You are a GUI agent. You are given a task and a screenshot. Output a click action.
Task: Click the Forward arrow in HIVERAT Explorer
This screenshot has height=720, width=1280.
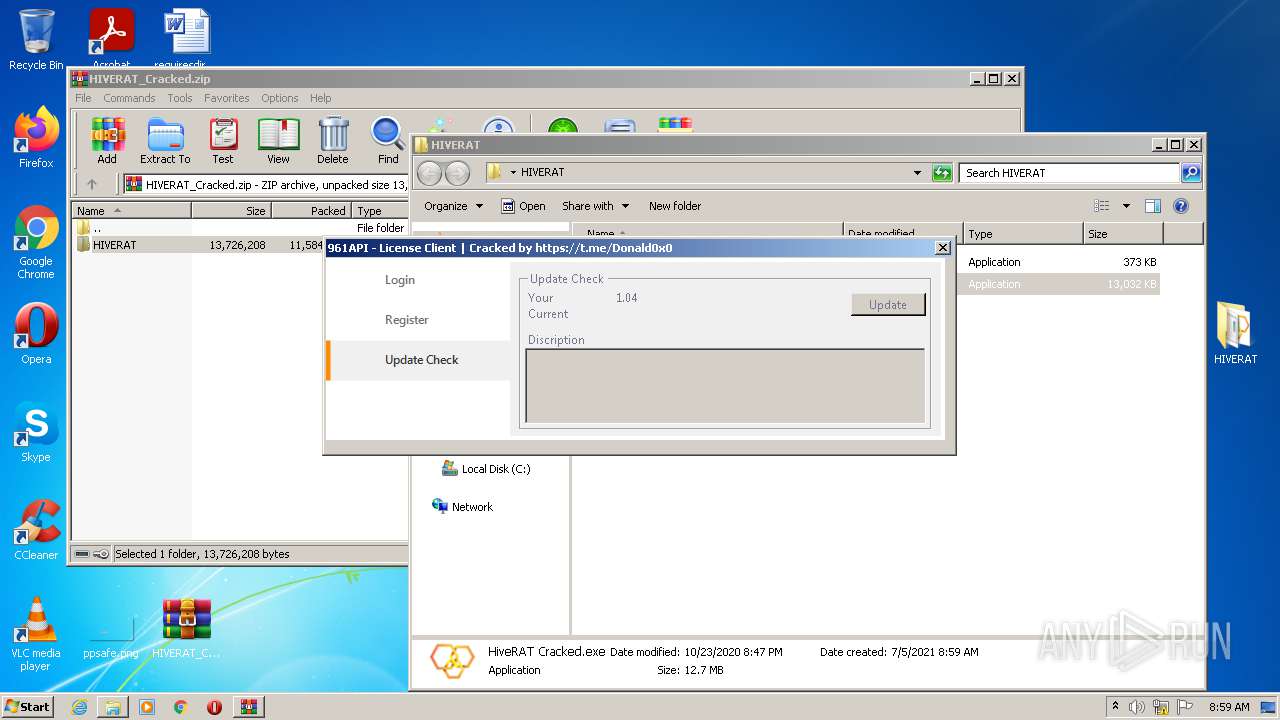tap(457, 173)
